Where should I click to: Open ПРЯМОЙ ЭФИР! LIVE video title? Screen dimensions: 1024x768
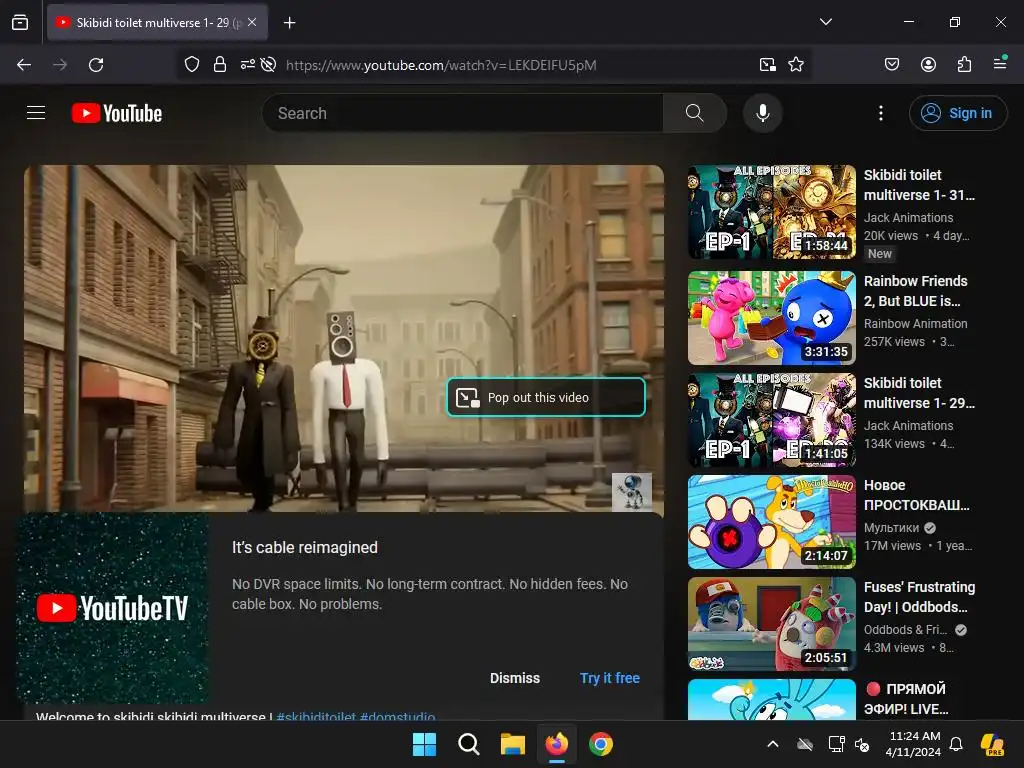point(908,699)
